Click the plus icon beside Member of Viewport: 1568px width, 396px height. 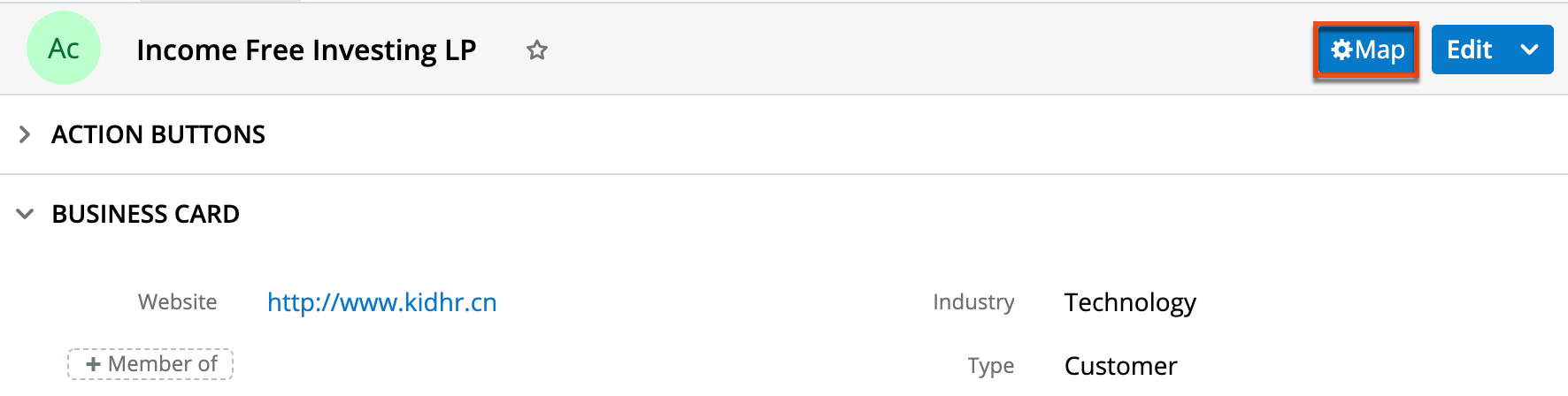click(93, 364)
